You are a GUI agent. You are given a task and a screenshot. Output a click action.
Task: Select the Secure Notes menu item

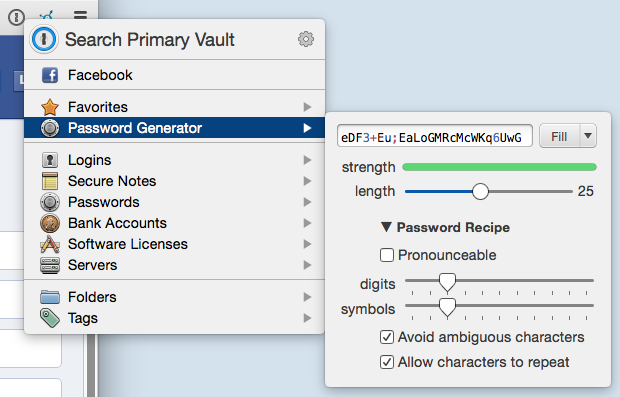174,181
